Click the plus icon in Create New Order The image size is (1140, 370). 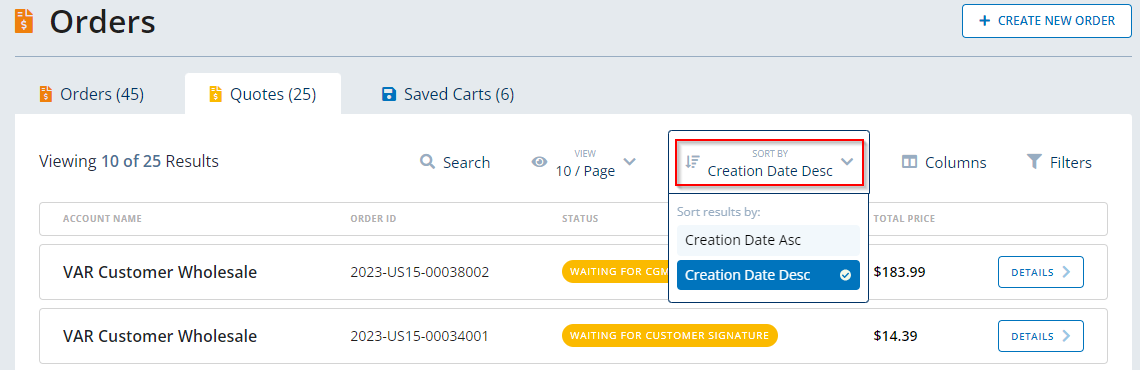tap(984, 21)
